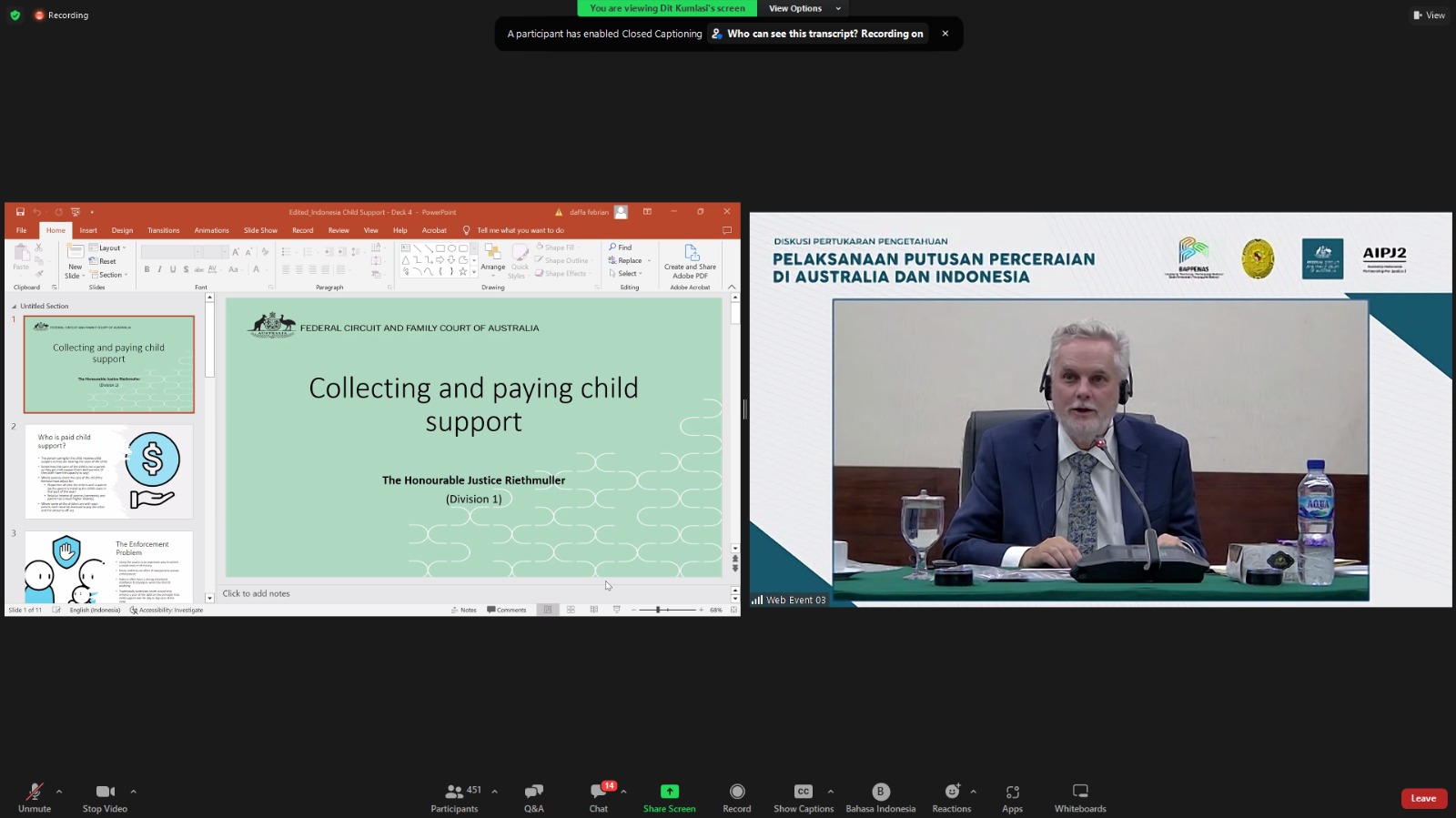The height and width of the screenshot is (818, 1456).
Task: Open the Bahasa Indonesia interpretation menu
Action: pos(880,797)
